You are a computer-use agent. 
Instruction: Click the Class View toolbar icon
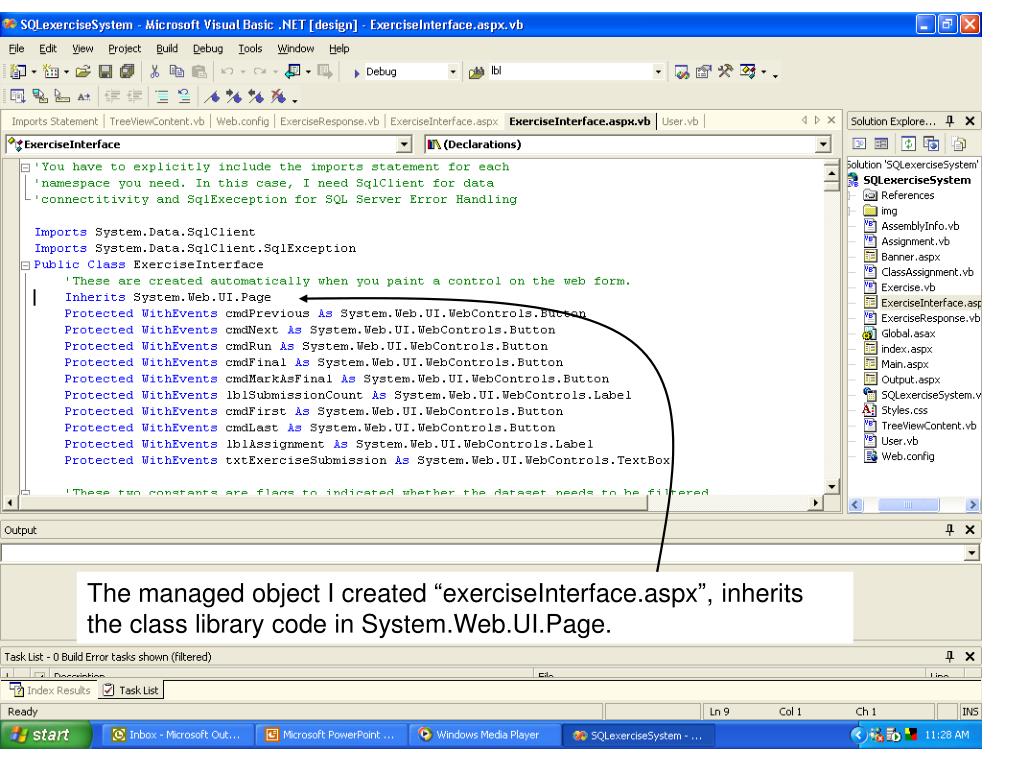[748, 71]
